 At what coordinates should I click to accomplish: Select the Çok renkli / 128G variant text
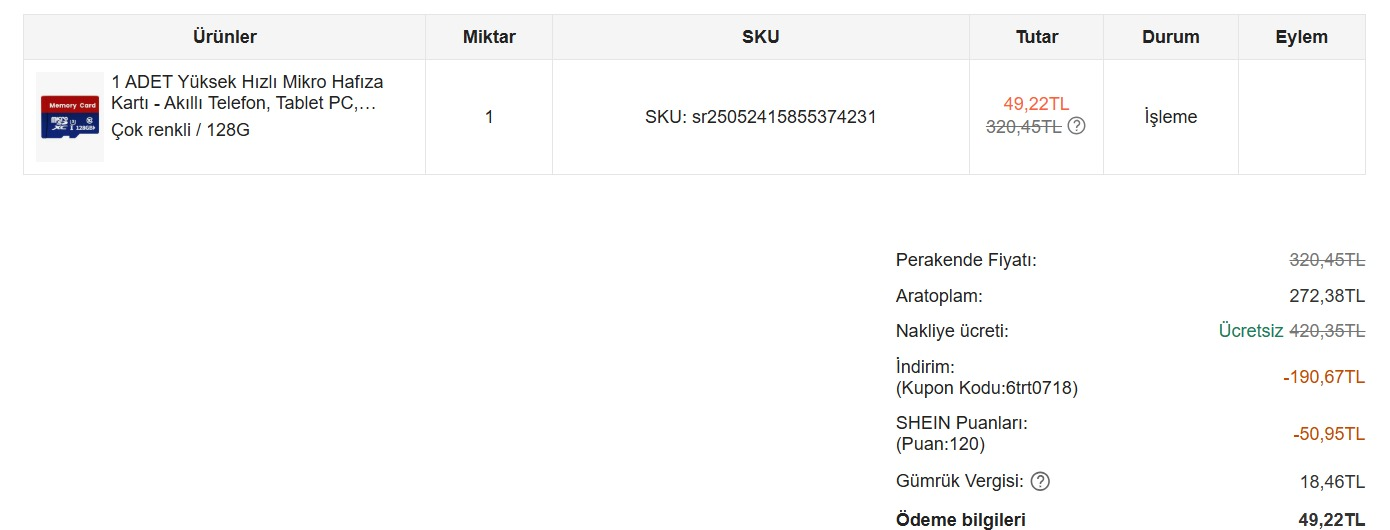click(180, 129)
